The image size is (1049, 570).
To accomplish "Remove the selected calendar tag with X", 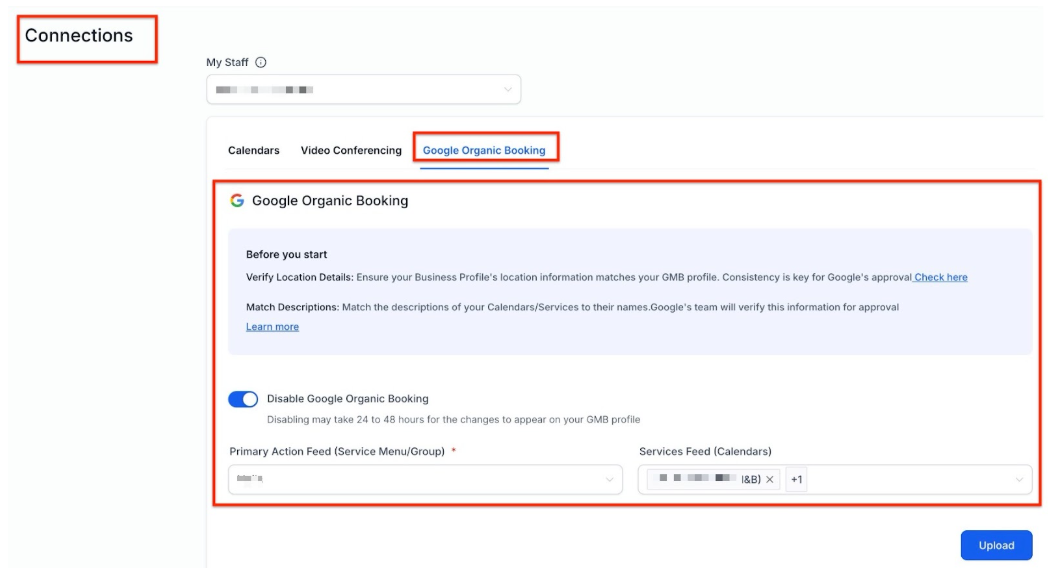I will point(770,480).
